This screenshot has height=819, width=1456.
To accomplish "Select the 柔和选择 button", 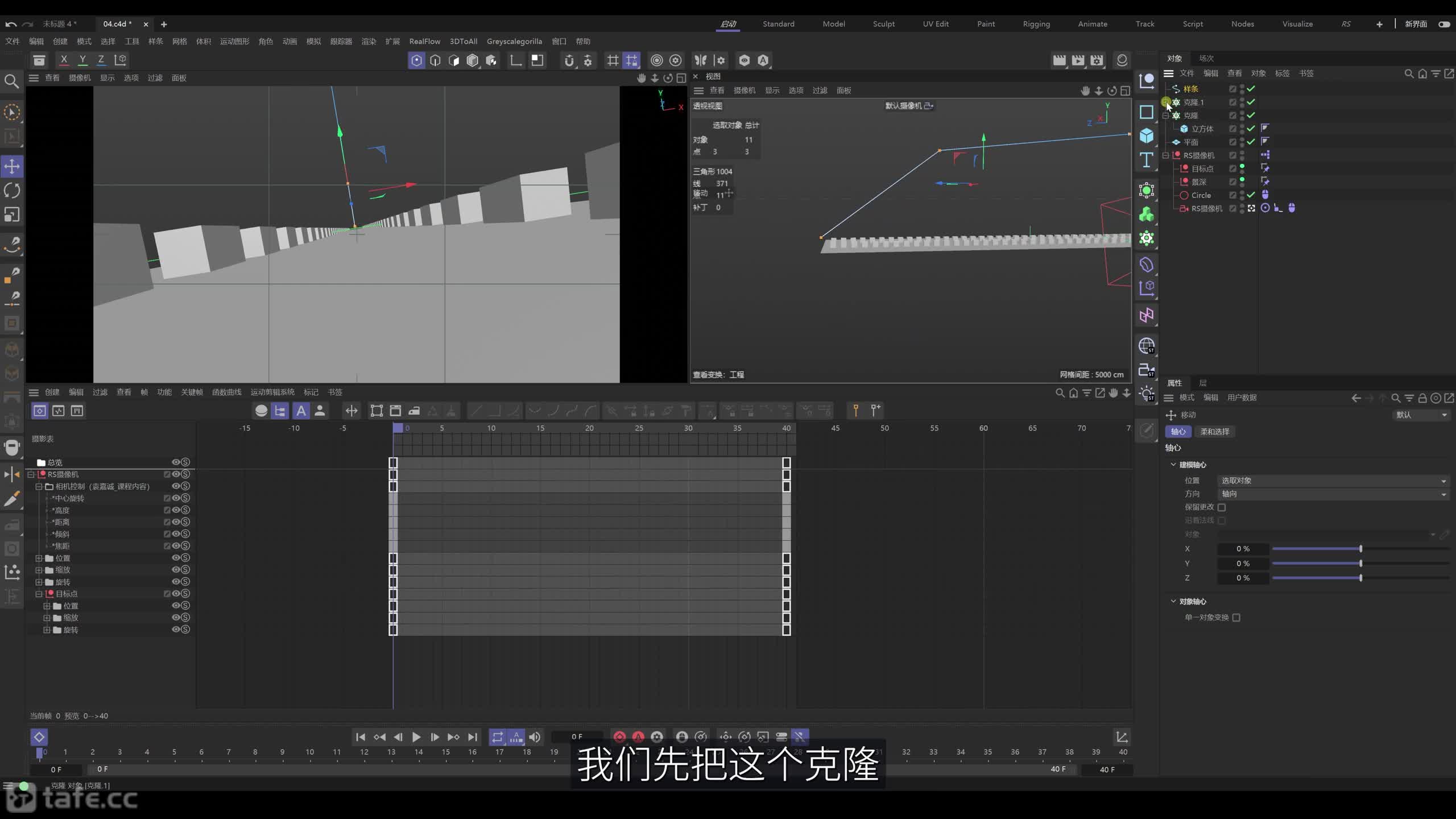I will coord(1215,432).
